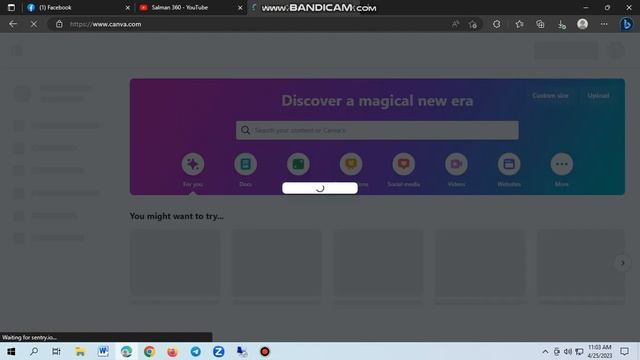Open Task View on the taskbar
Screen dimensions: 640x360
click(56, 351)
